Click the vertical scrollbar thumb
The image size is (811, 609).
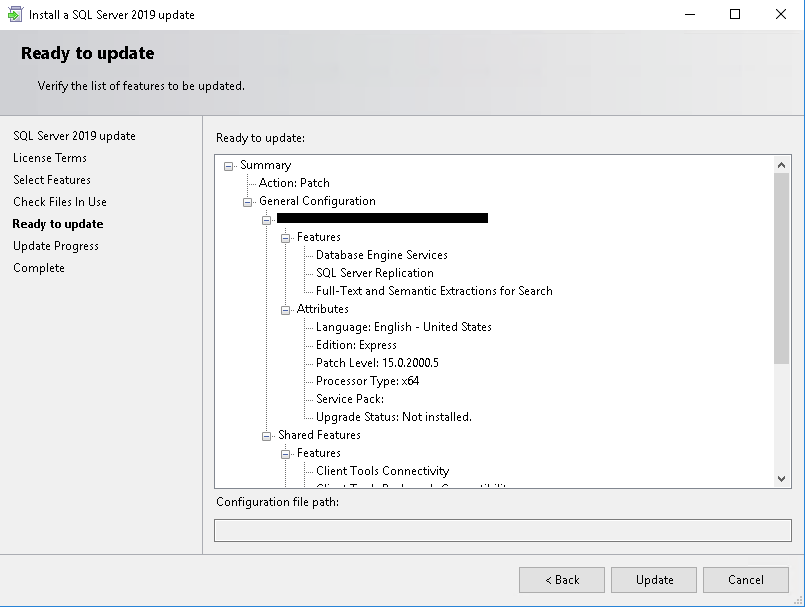(x=782, y=269)
